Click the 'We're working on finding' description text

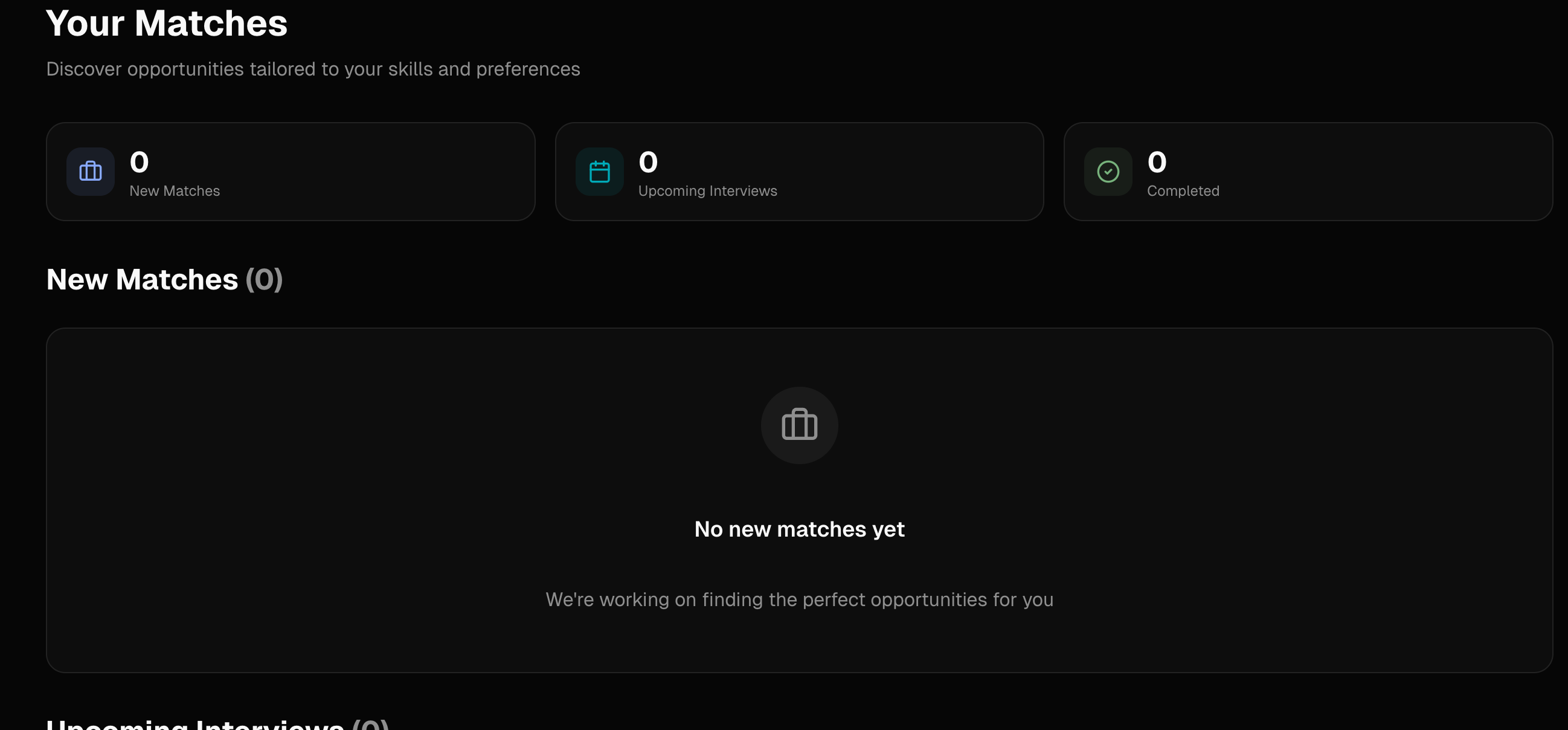pos(799,599)
